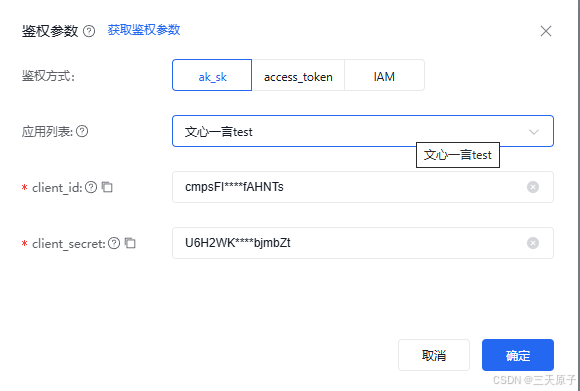Copy the client_secret value
The height and width of the screenshot is (391, 580).
(130, 243)
